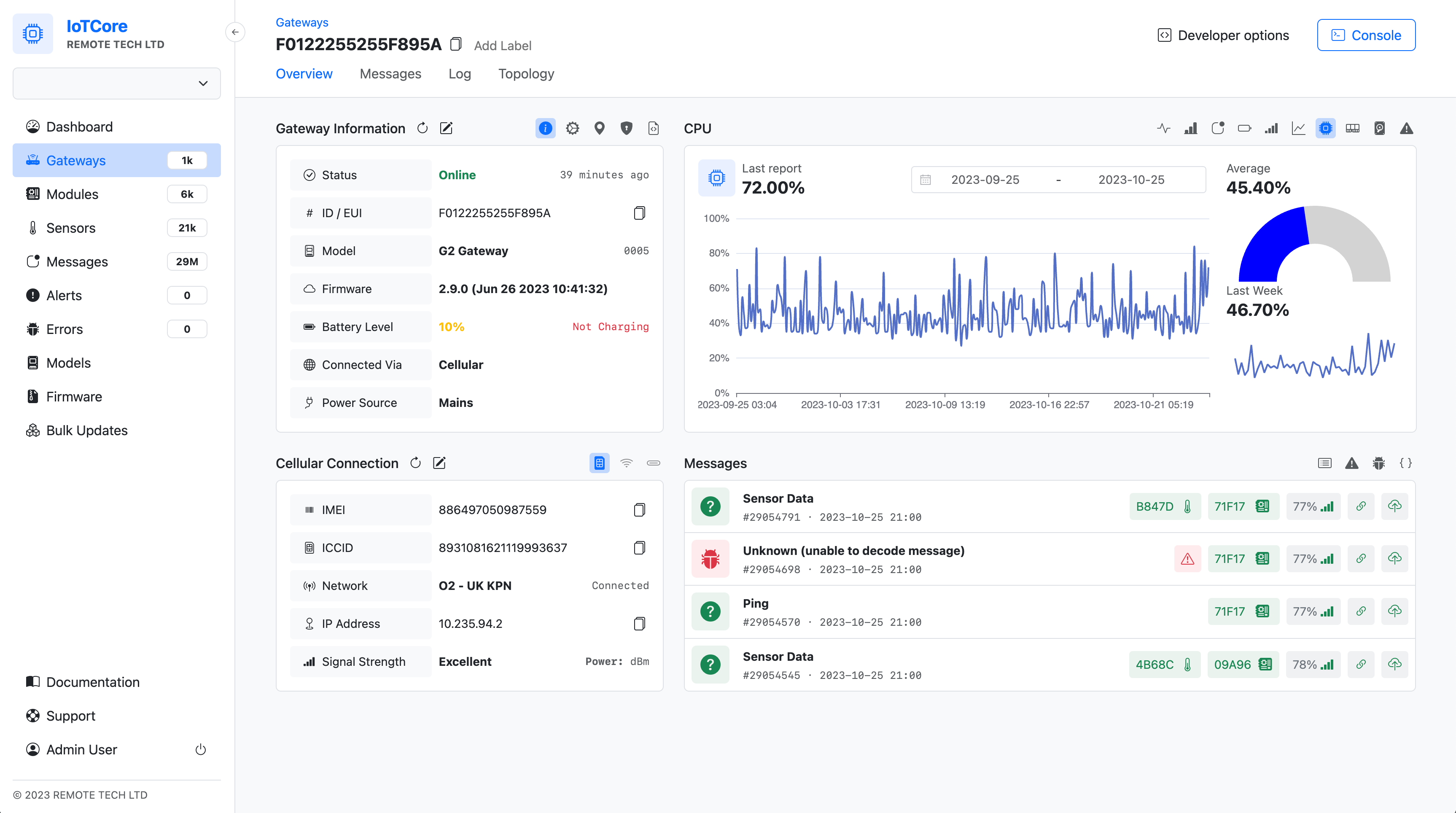Show the messages metric chart
The width and height of the screenshot is (1456, 813).
pyautogui.click(x=1217, y=128)
